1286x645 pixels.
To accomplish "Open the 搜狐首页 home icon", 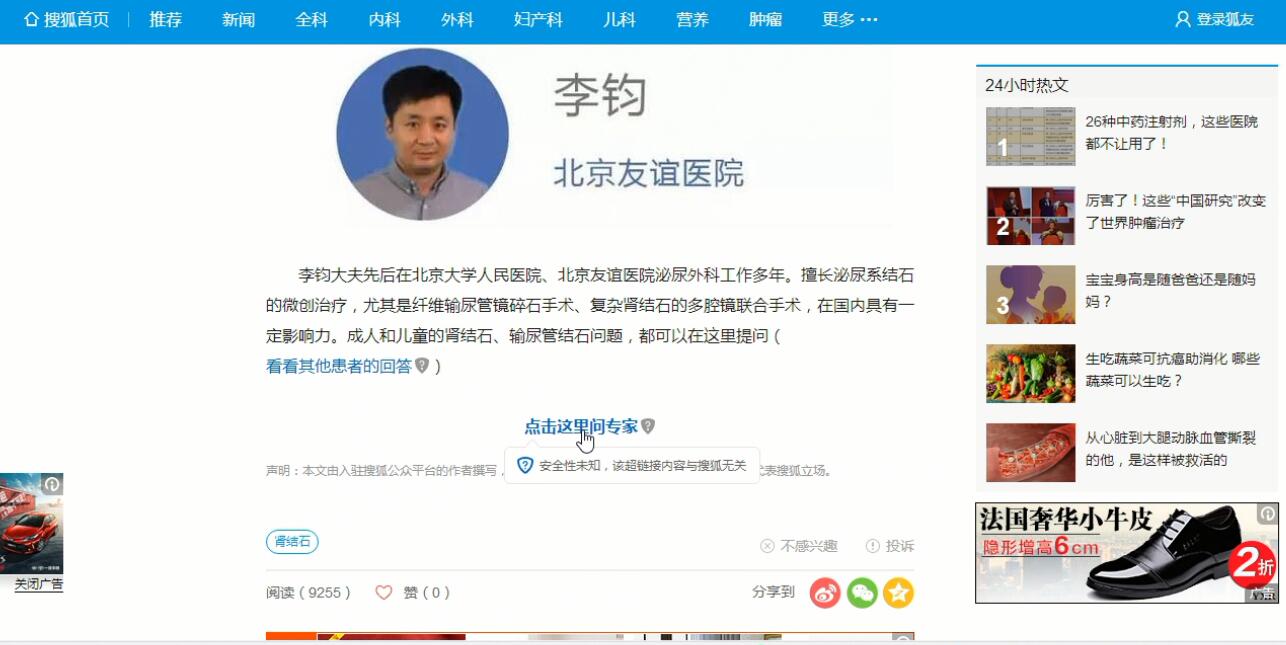I will tap(31, 20).
